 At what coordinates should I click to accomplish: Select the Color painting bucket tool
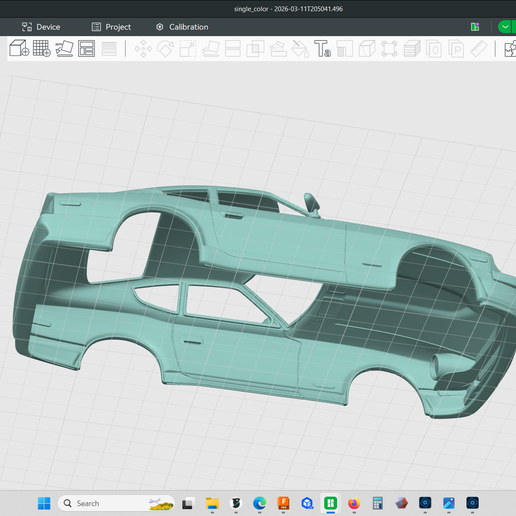tap(300, 49)
